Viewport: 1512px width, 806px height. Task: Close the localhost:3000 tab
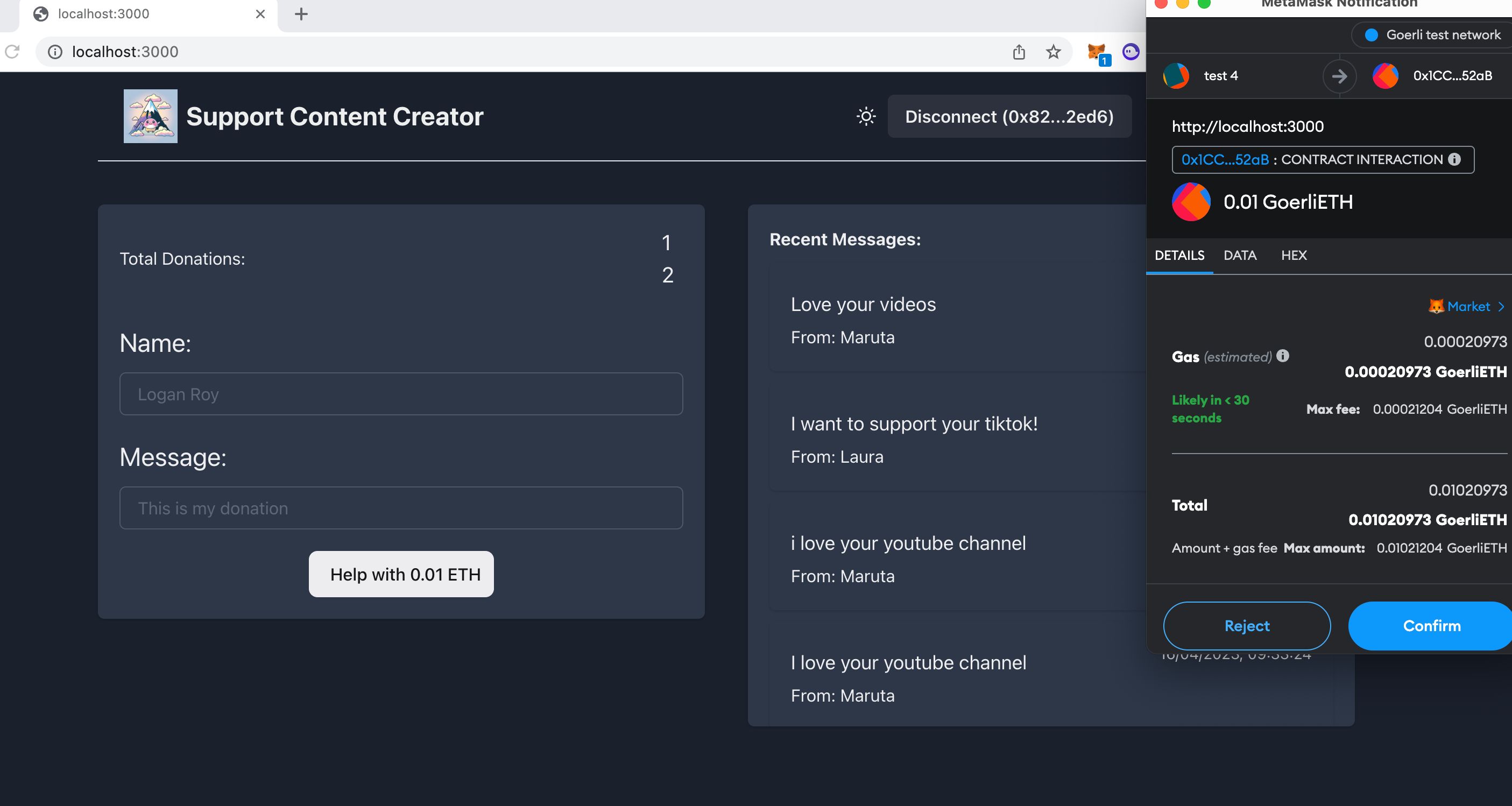tap(260, 13)
